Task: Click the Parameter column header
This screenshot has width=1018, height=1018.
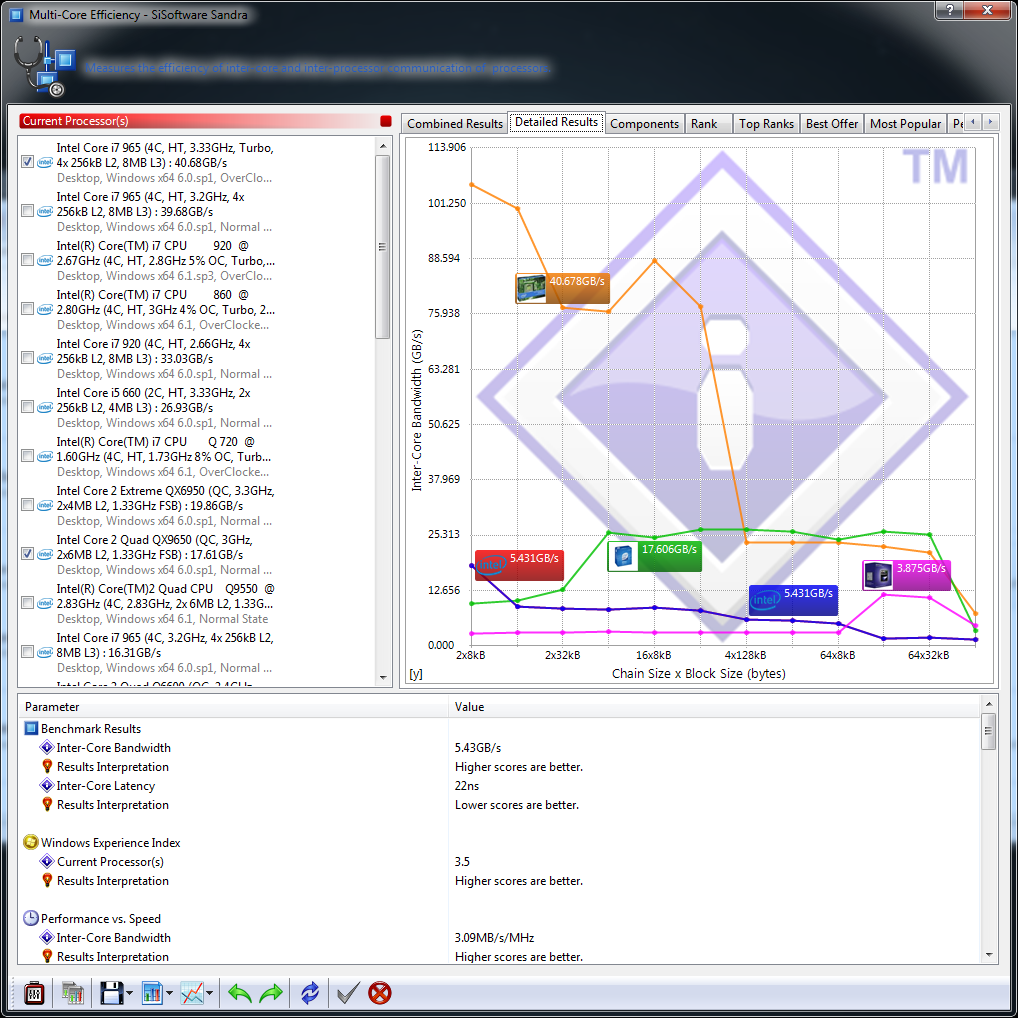Action: 233,706
